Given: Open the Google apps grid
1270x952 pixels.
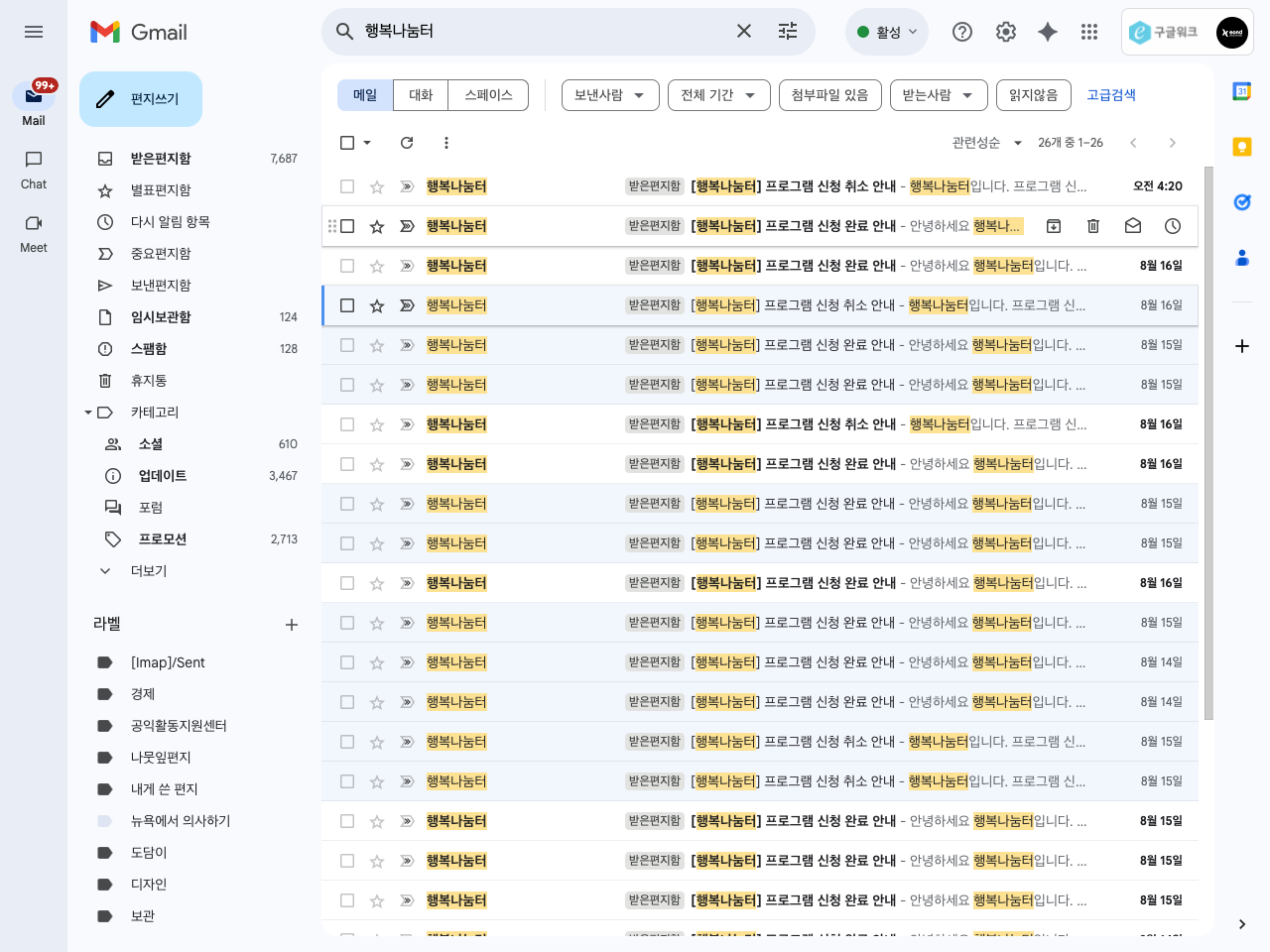Looking at the screenshot, I should 1089,32.
